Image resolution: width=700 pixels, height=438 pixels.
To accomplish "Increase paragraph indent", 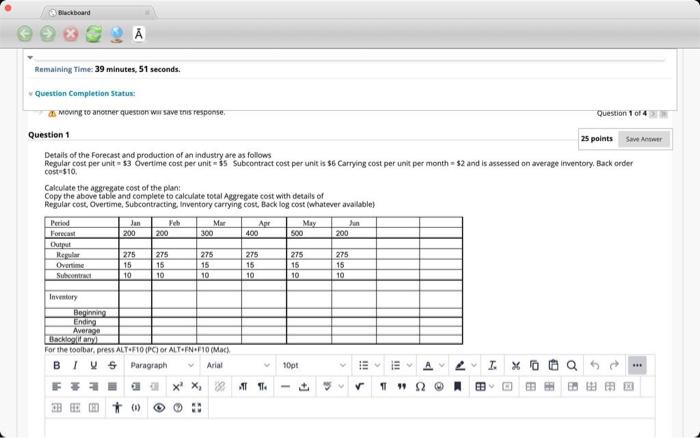I will pyautogui.click(x=135, y=387).
